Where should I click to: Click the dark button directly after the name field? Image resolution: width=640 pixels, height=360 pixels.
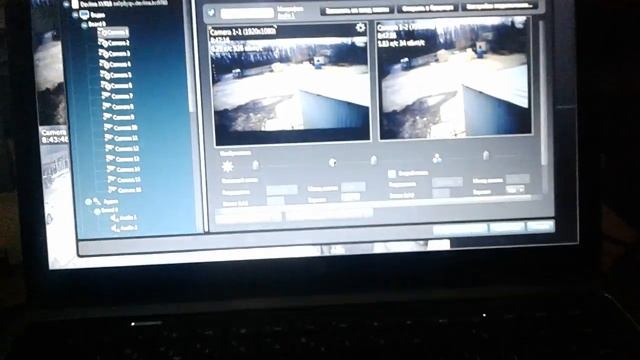357,11
